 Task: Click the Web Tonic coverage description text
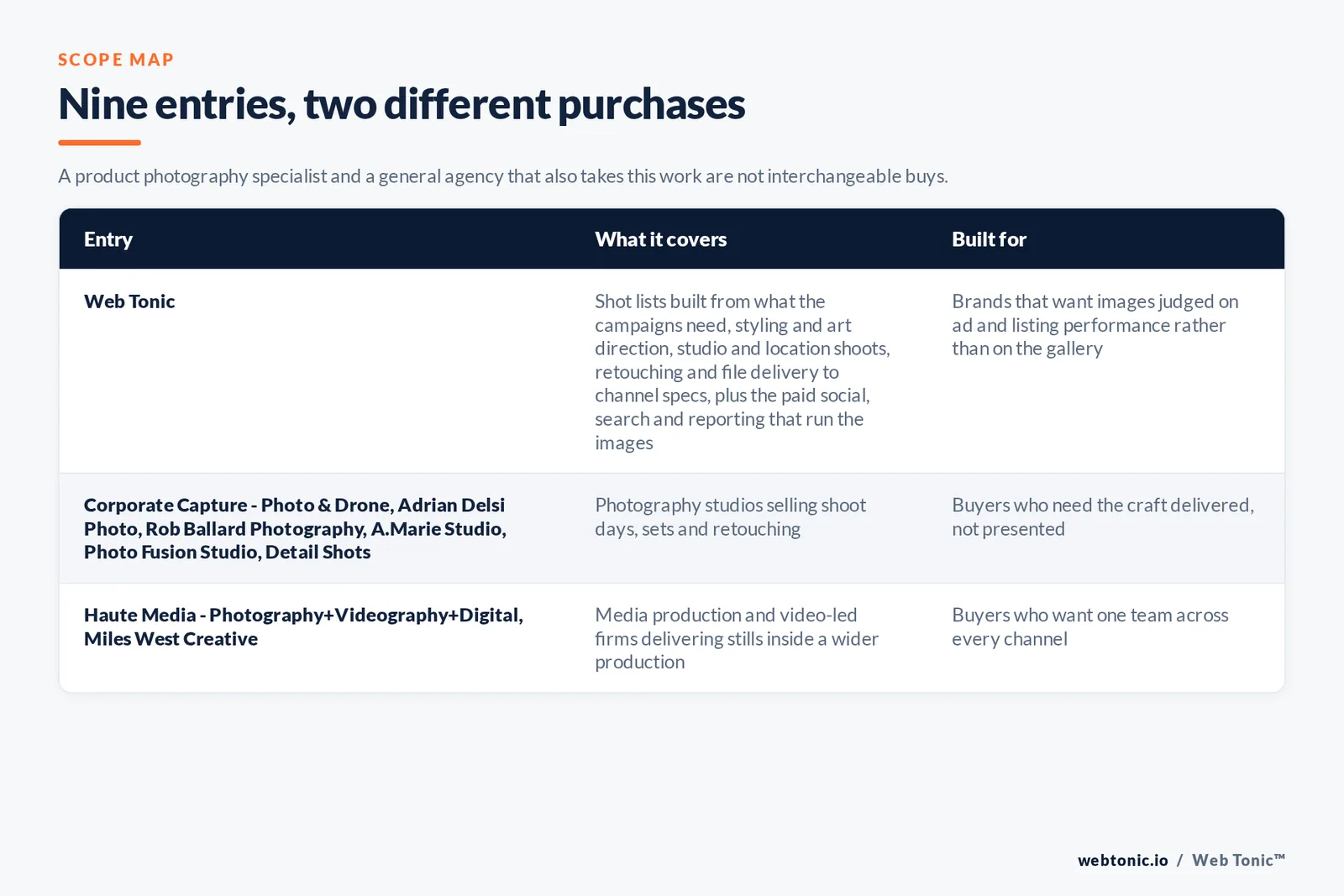(743, 371)
